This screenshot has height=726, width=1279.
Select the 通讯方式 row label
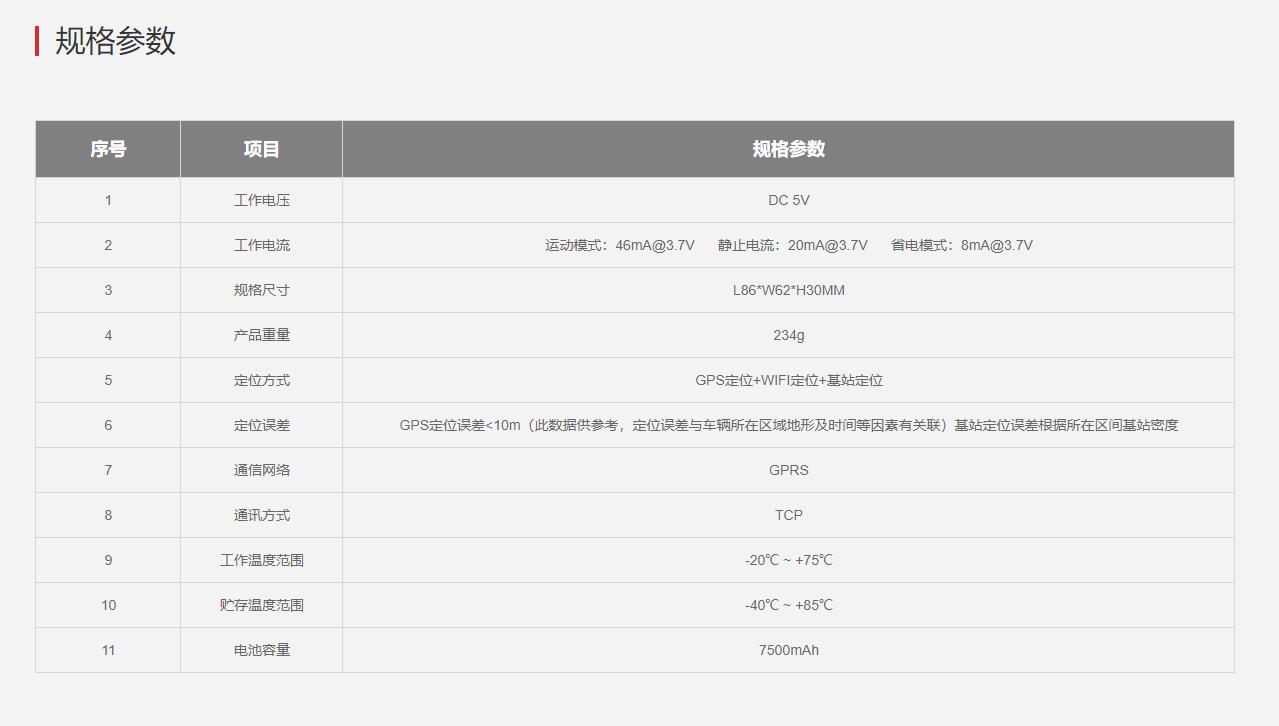261,515
